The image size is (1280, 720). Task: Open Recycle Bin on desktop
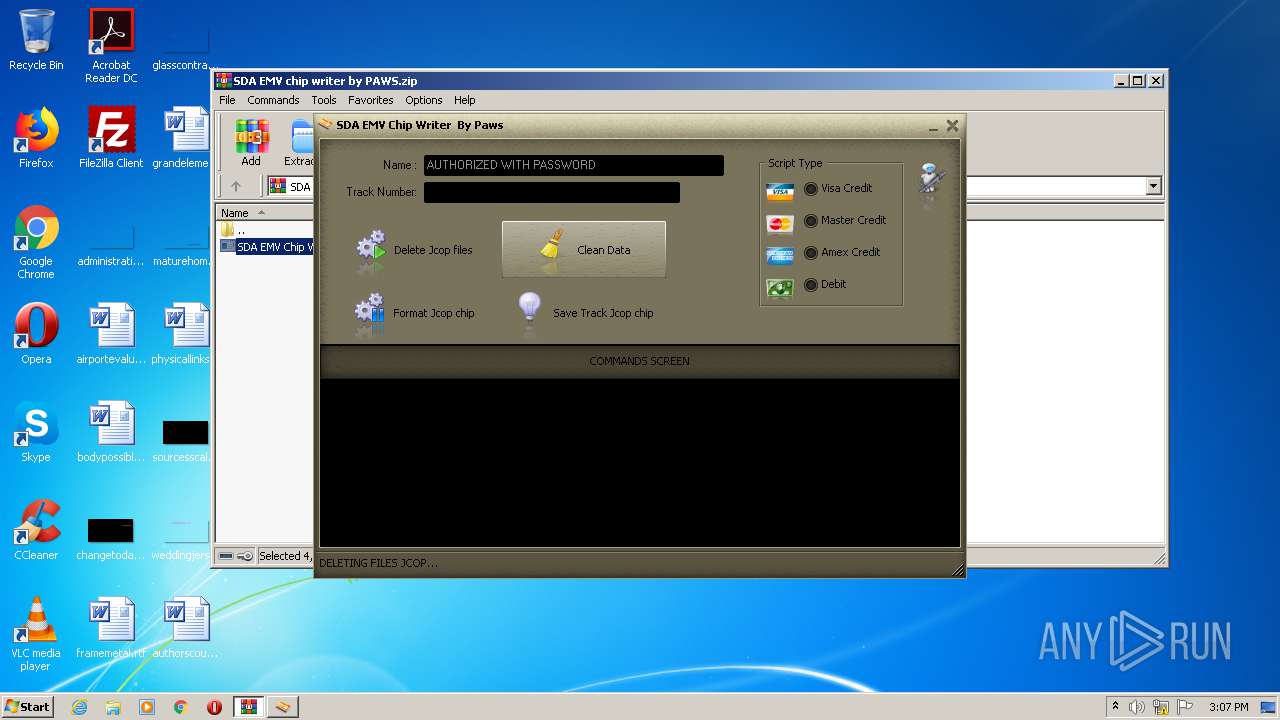coord(36,40)
